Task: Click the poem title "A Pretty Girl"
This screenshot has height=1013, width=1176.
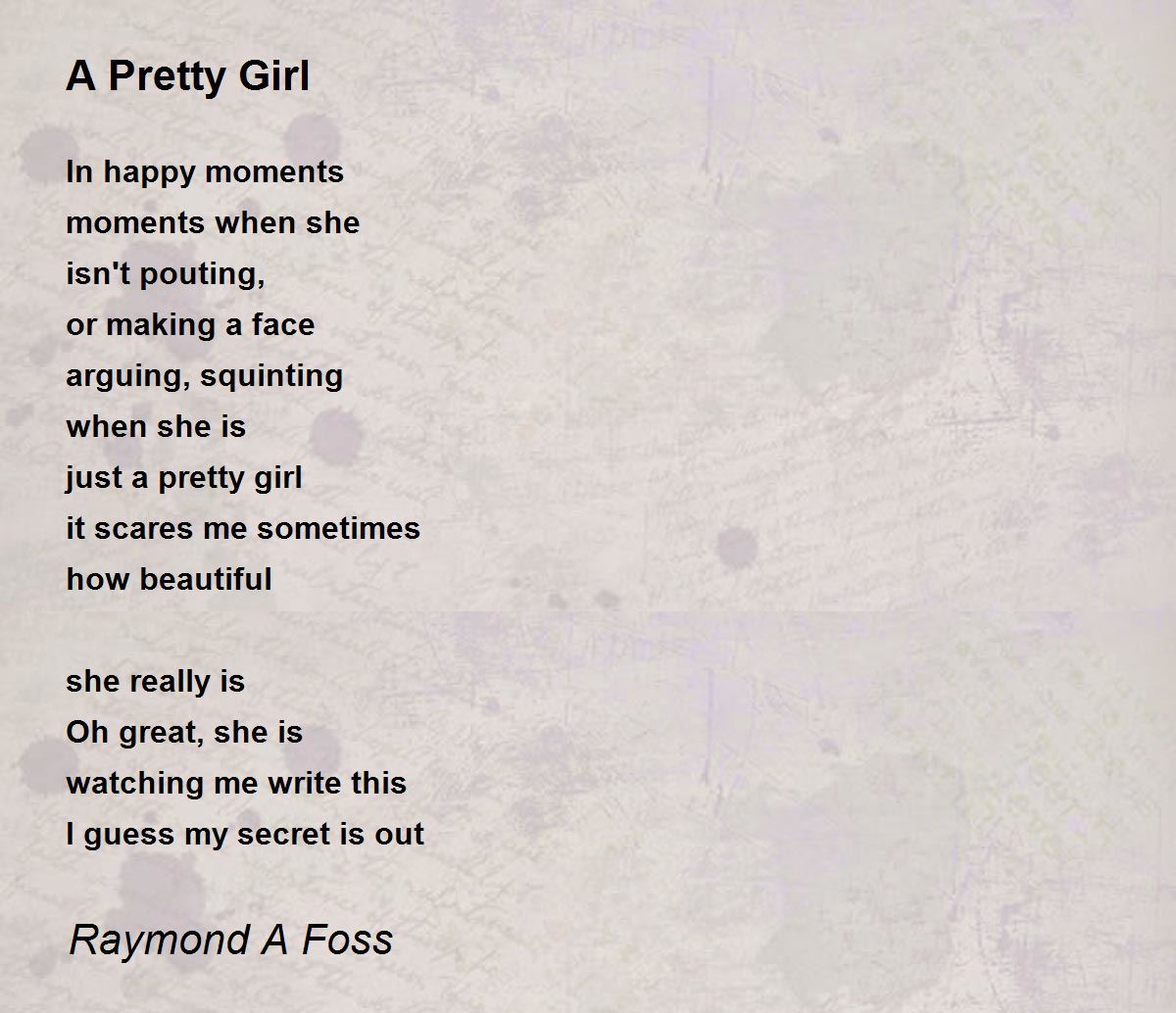Action: point(187,76)
